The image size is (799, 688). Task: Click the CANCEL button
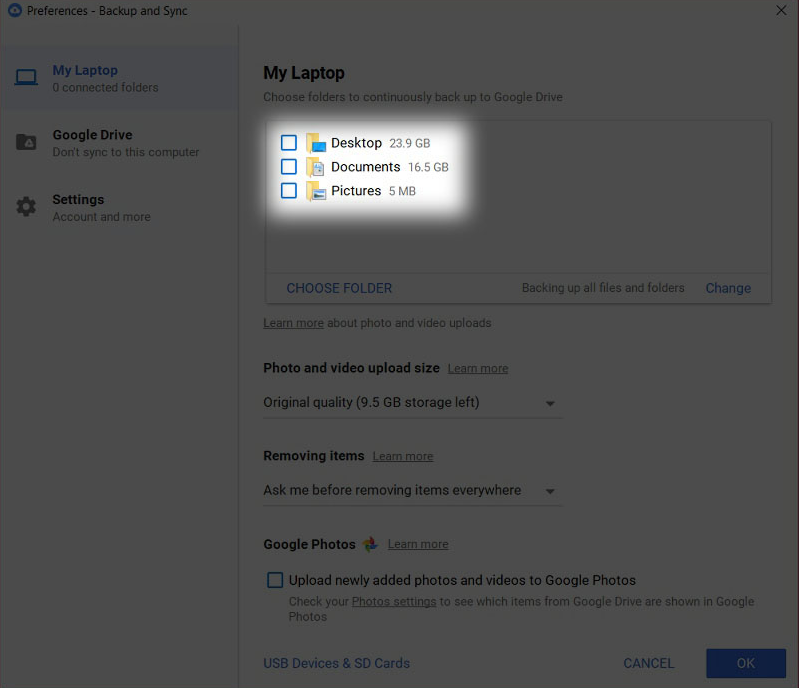point(649,664)
